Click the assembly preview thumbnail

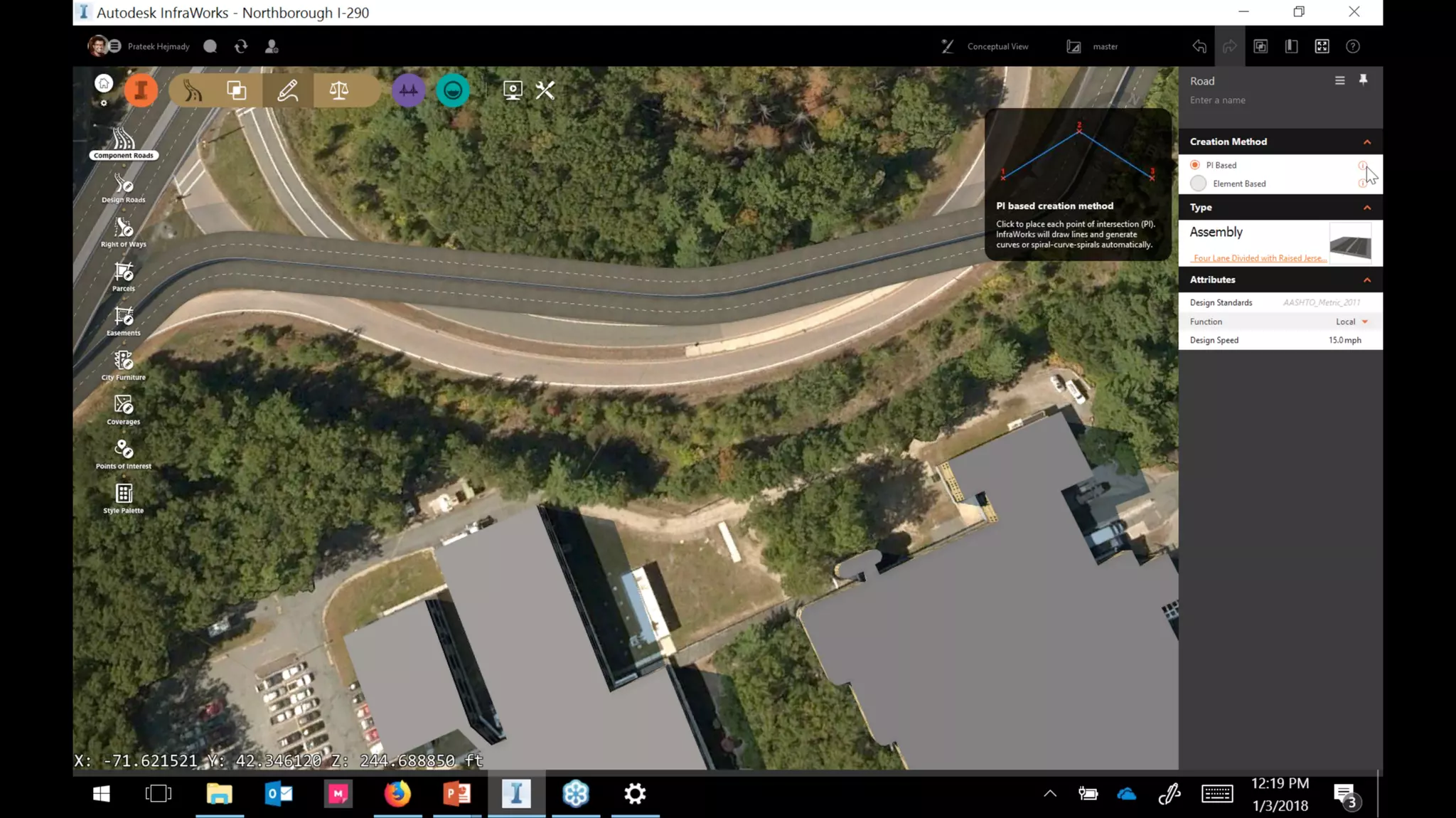click(1350, 243)
